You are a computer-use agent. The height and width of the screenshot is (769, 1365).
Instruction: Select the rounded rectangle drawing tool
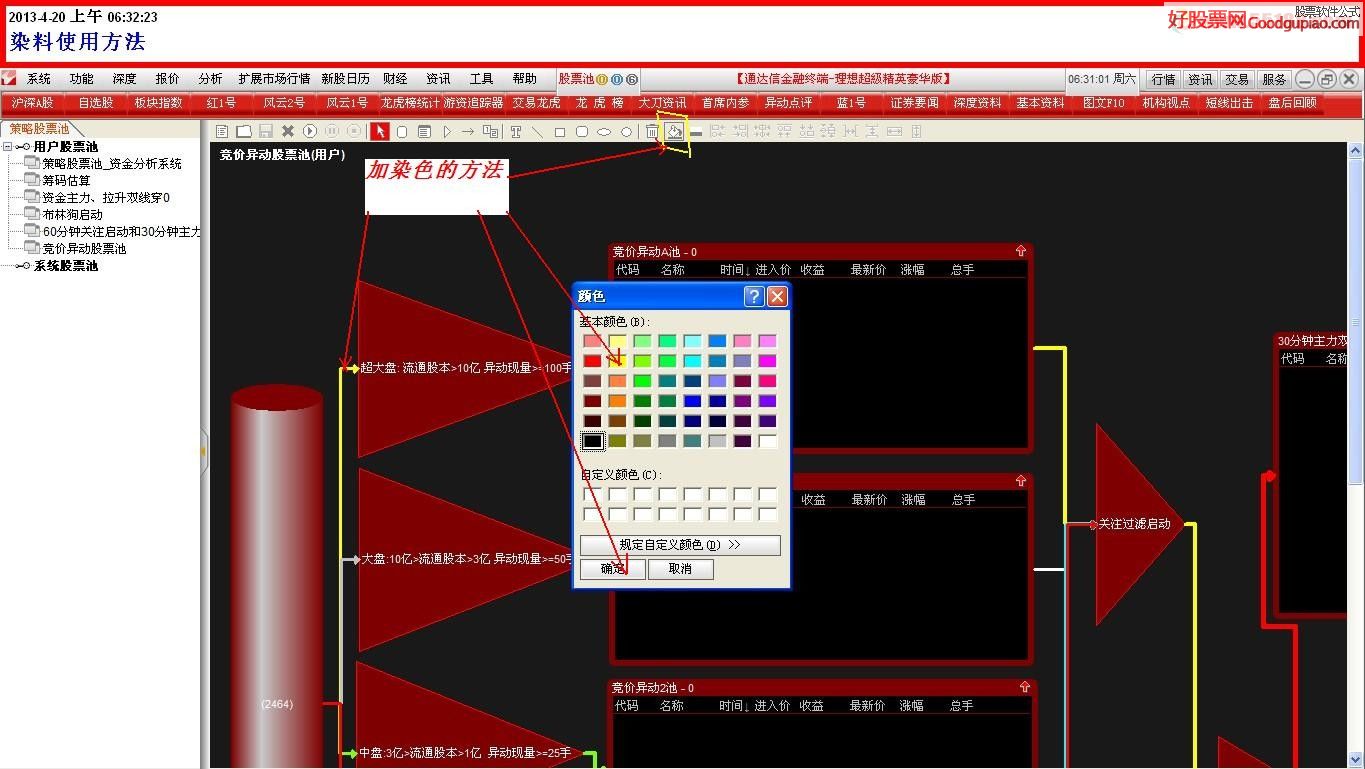(582, 131)
